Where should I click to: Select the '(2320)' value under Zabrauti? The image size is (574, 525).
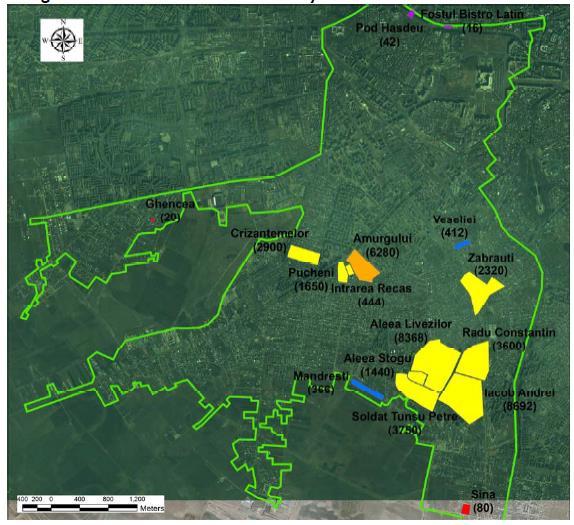(491, 271)
